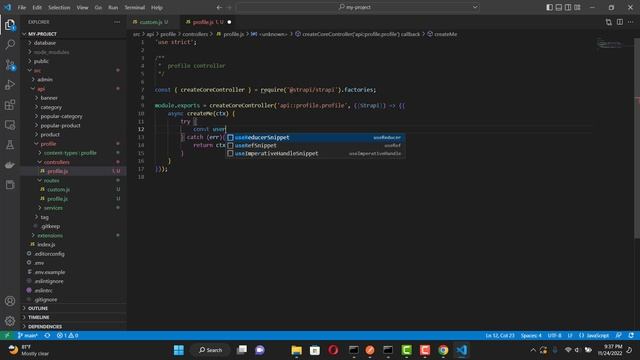Image resolution: width=640 pixels, height=360 pixels.
Task: Click the open changes icon in editor toolbar
Action: click(609, 22)
